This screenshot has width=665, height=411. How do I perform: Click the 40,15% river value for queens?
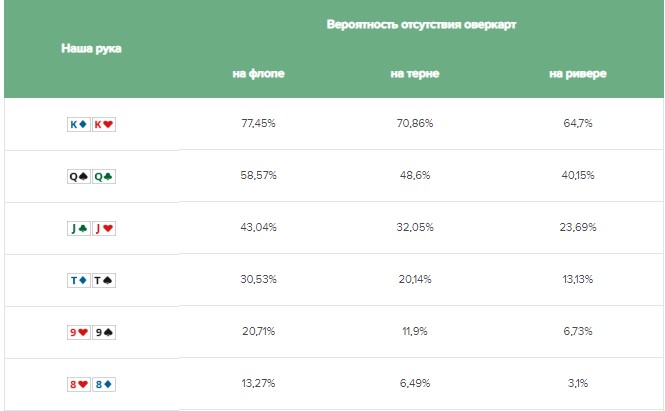pyautogui.click(x=578, y=175)
